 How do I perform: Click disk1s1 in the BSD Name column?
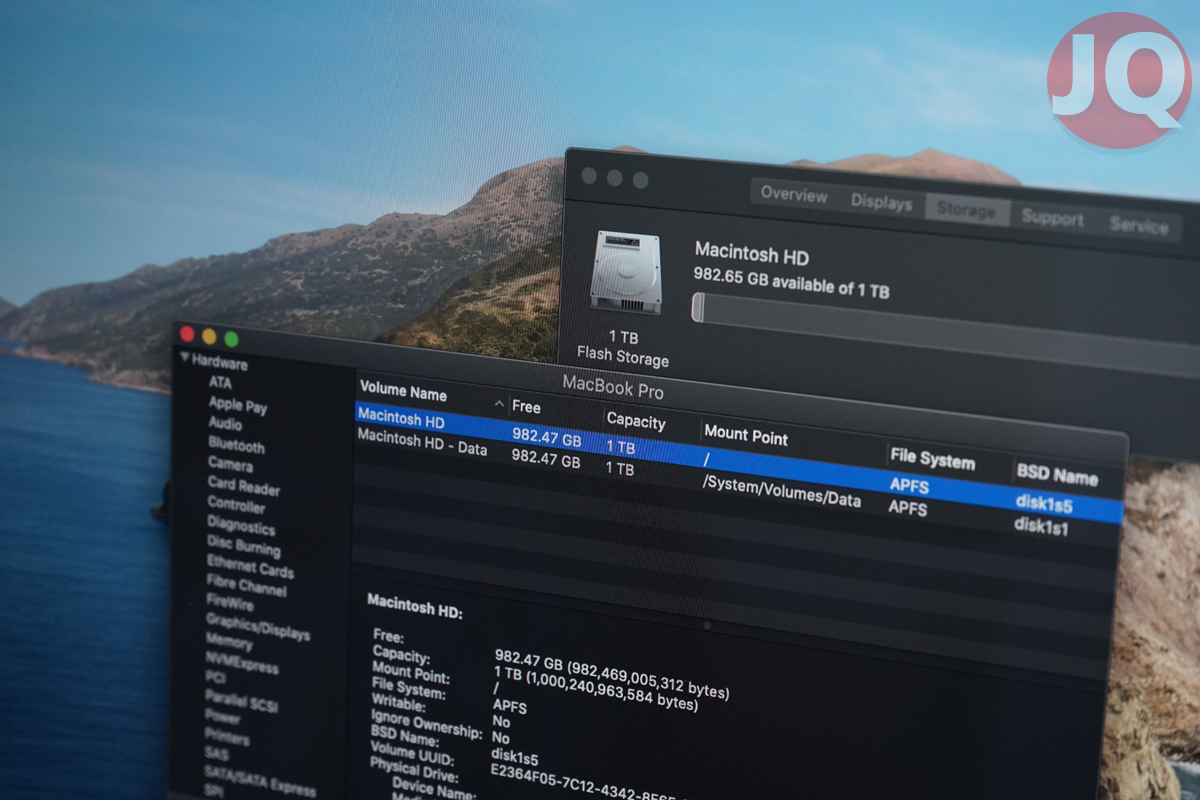1041,526
